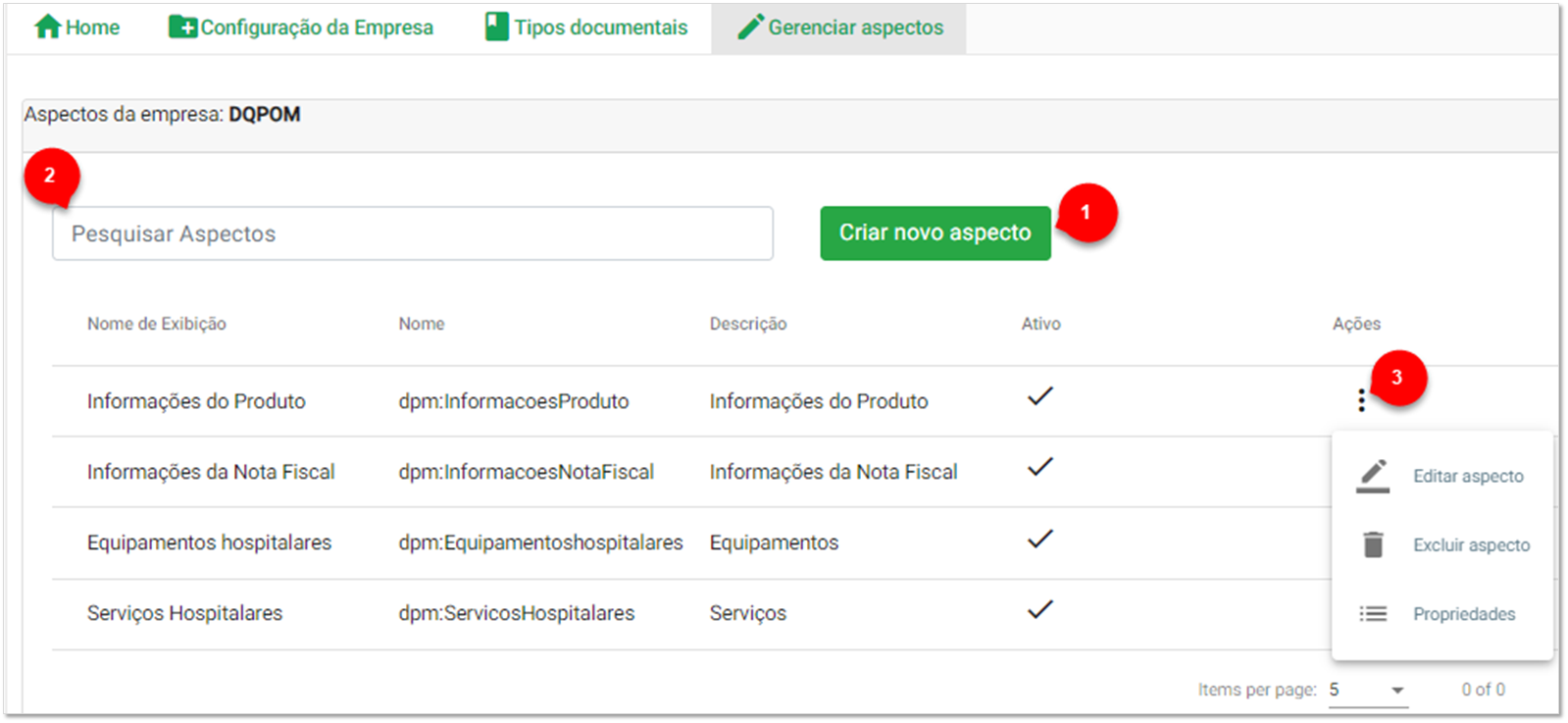Click active checkmark for Serviços Hospitalares
The width and height of the screenshot is (1568, 723).
pos(1039,609)
